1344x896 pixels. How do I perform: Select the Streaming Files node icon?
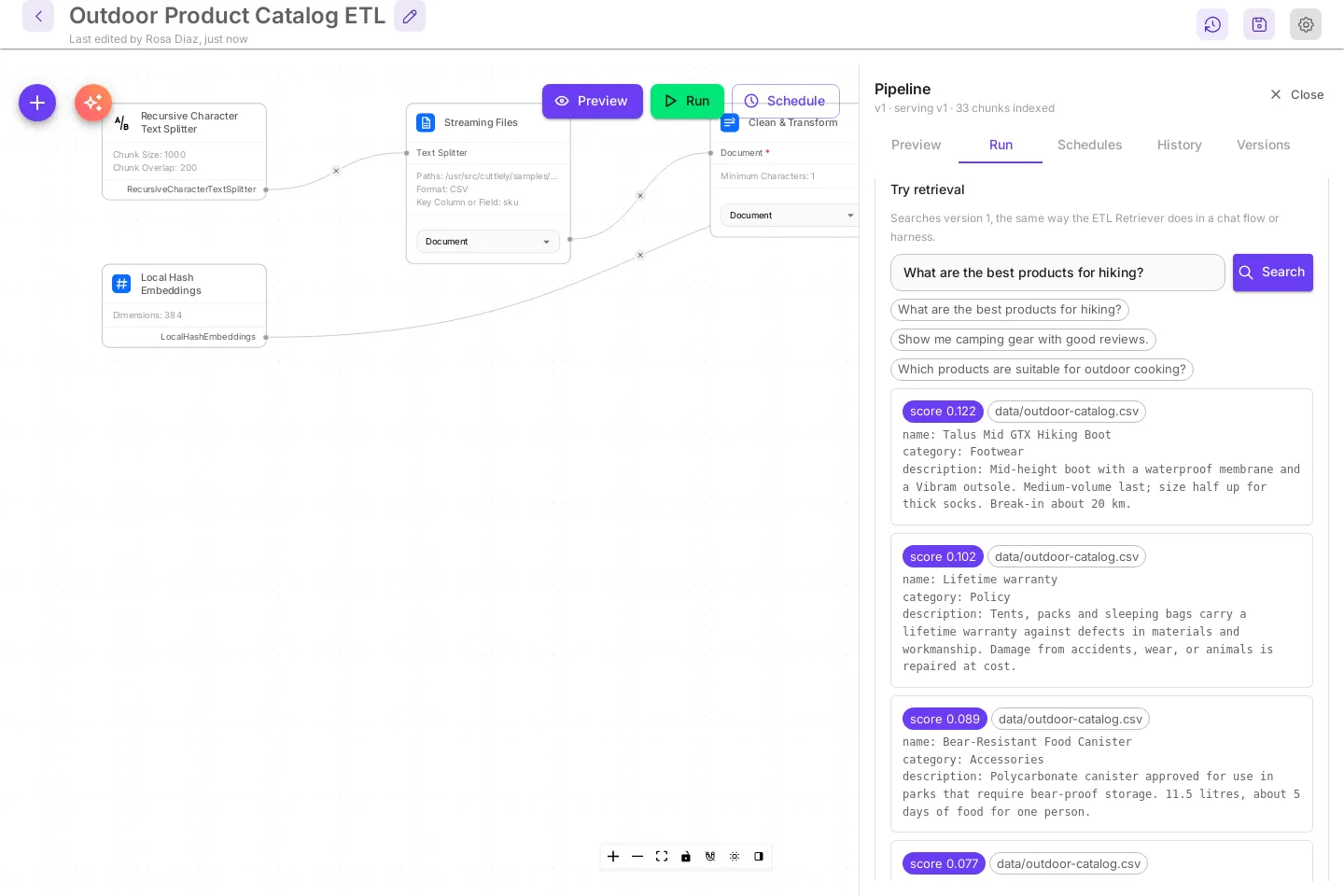click(x=426, y=123)
